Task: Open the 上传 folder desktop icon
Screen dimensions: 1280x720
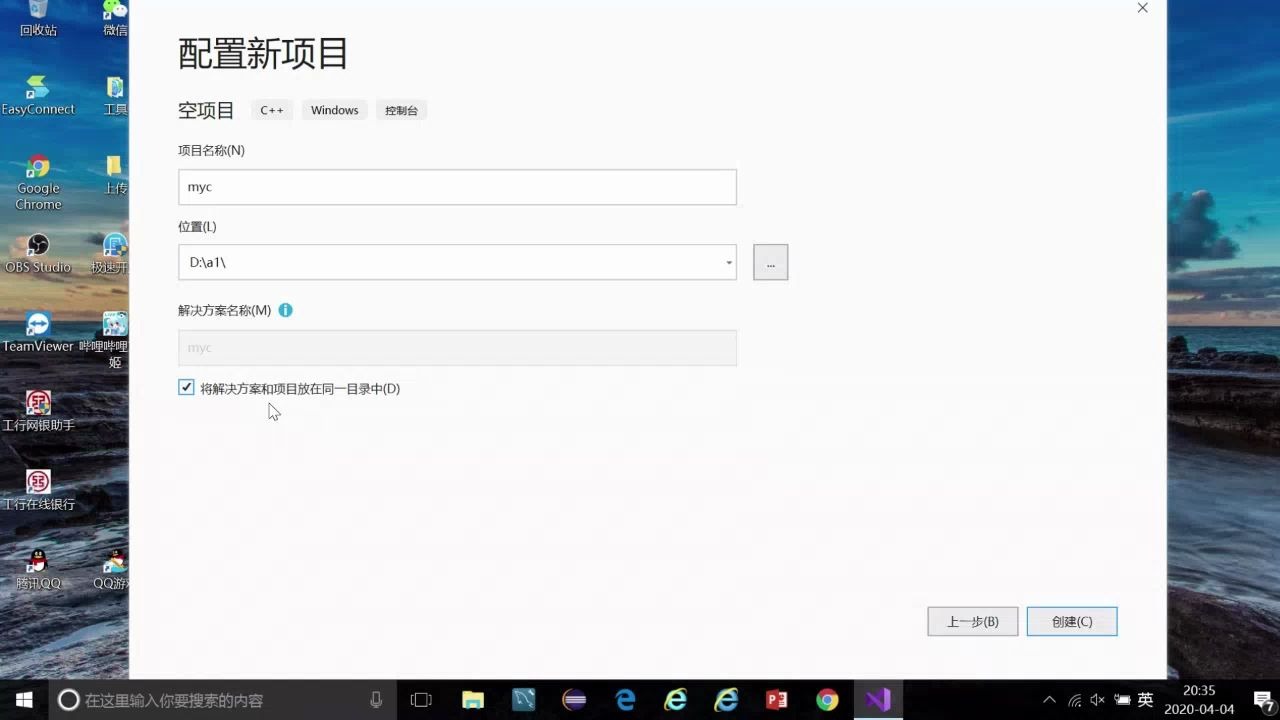Action: click(x=115, y=174)
